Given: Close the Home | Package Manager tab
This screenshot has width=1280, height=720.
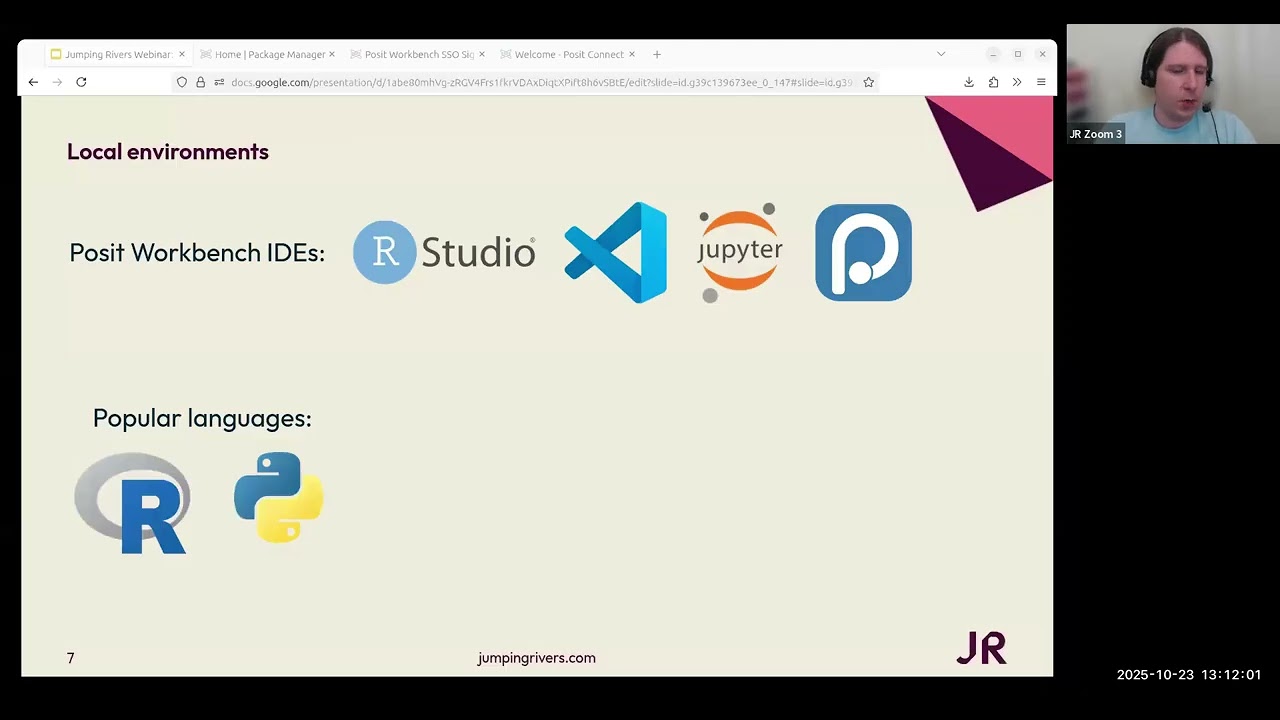Looking at the screenshot, I should coord(331,54).
